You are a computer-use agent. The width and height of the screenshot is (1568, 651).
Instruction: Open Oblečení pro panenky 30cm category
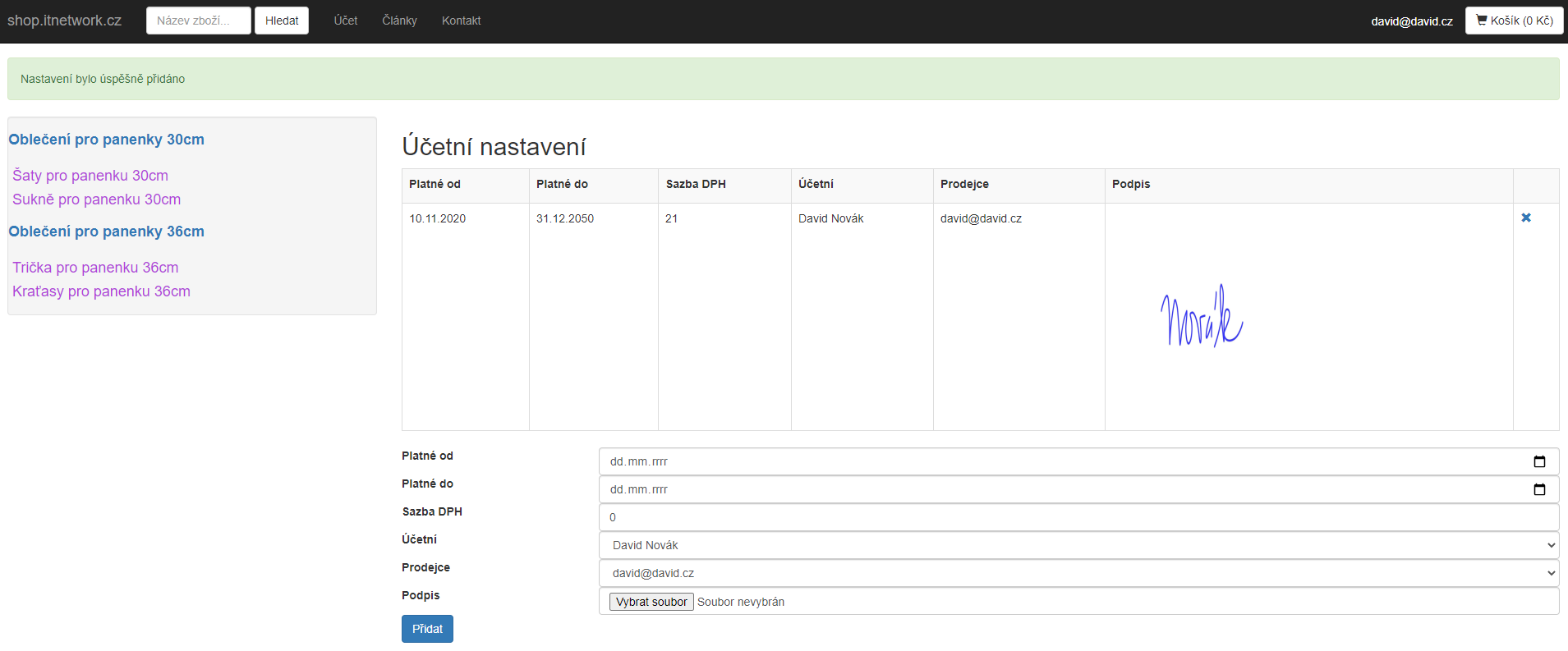coord(107,140)
